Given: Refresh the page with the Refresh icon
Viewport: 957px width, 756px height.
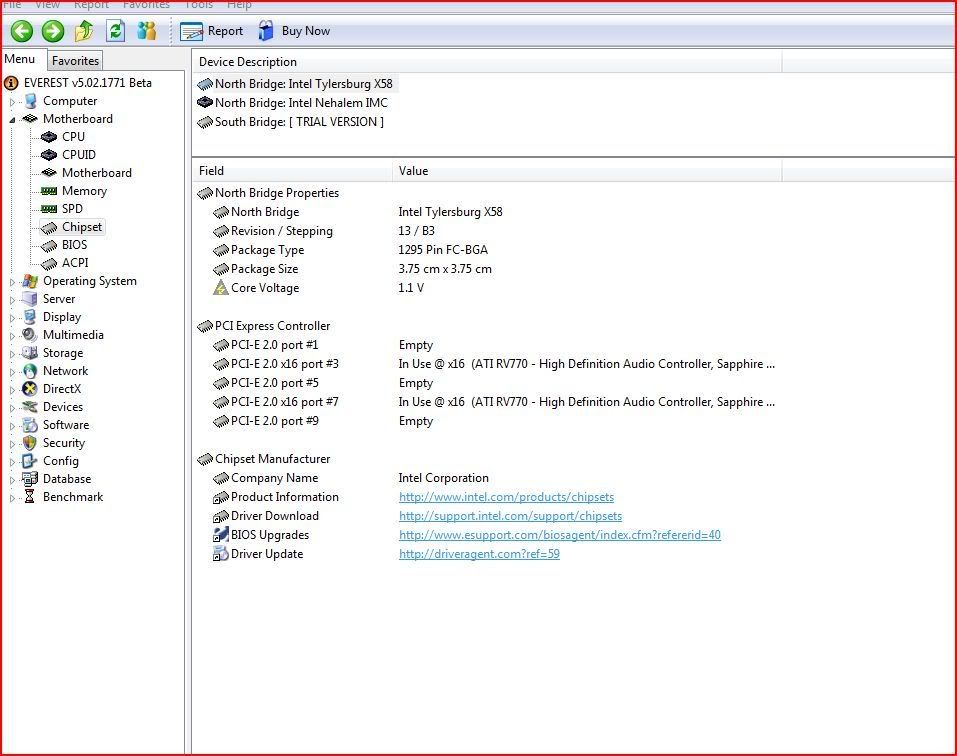Looking at the screenshot, I should point(115,31).
